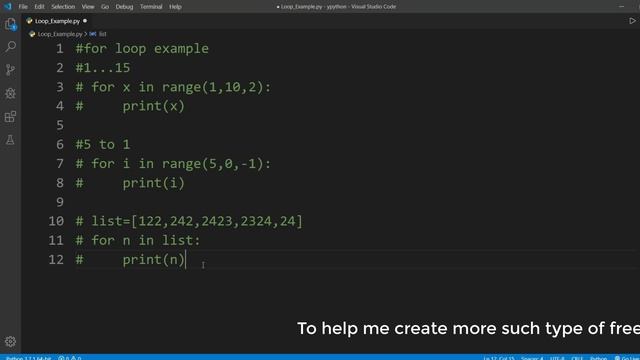Click the unsaved dot on Loop_Example.py tab
Viewport: 640px width, 360px height.
(x=85, y=21)
